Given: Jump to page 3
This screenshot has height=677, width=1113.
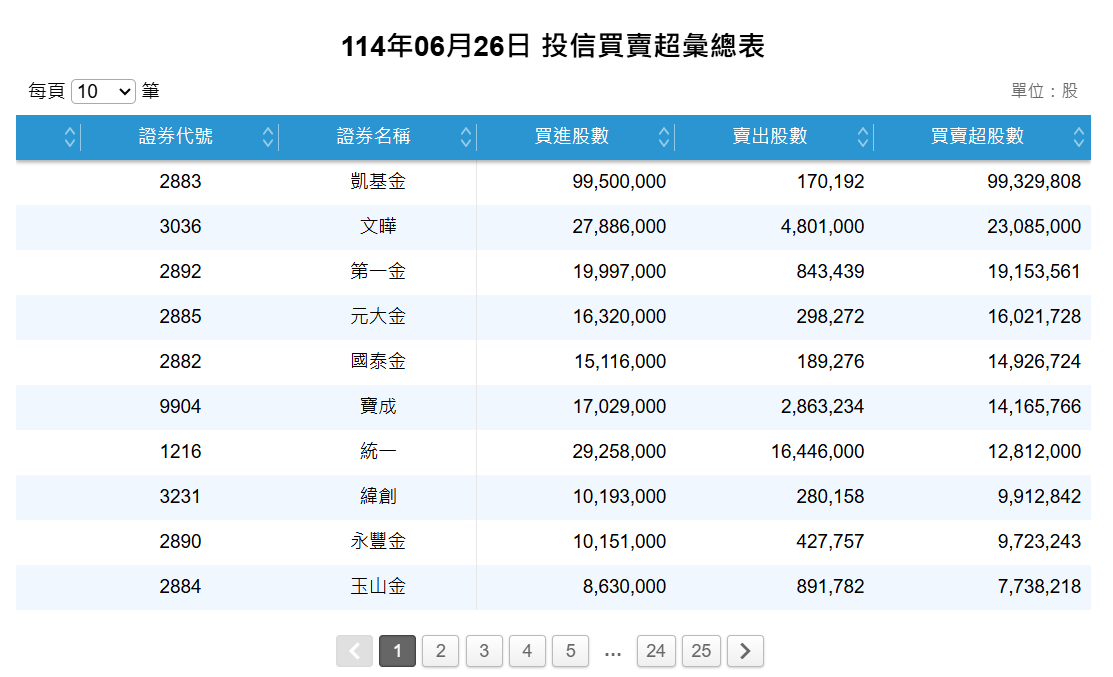Looking at the screenshot, I should tap(484, 651).
